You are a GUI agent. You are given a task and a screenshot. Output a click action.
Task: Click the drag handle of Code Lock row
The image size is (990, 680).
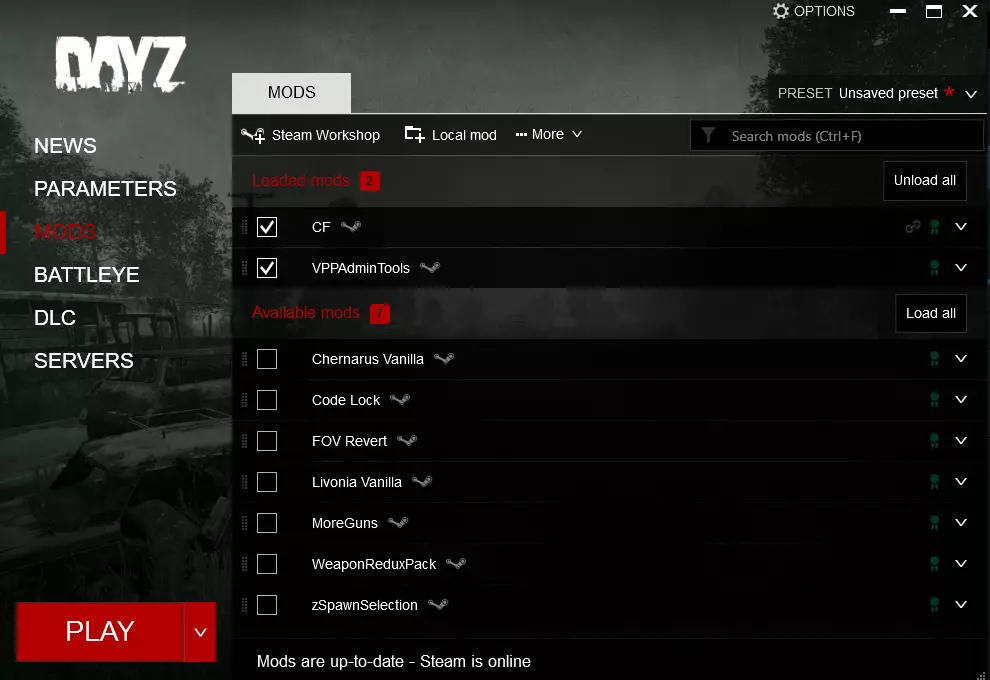(245, 400)
